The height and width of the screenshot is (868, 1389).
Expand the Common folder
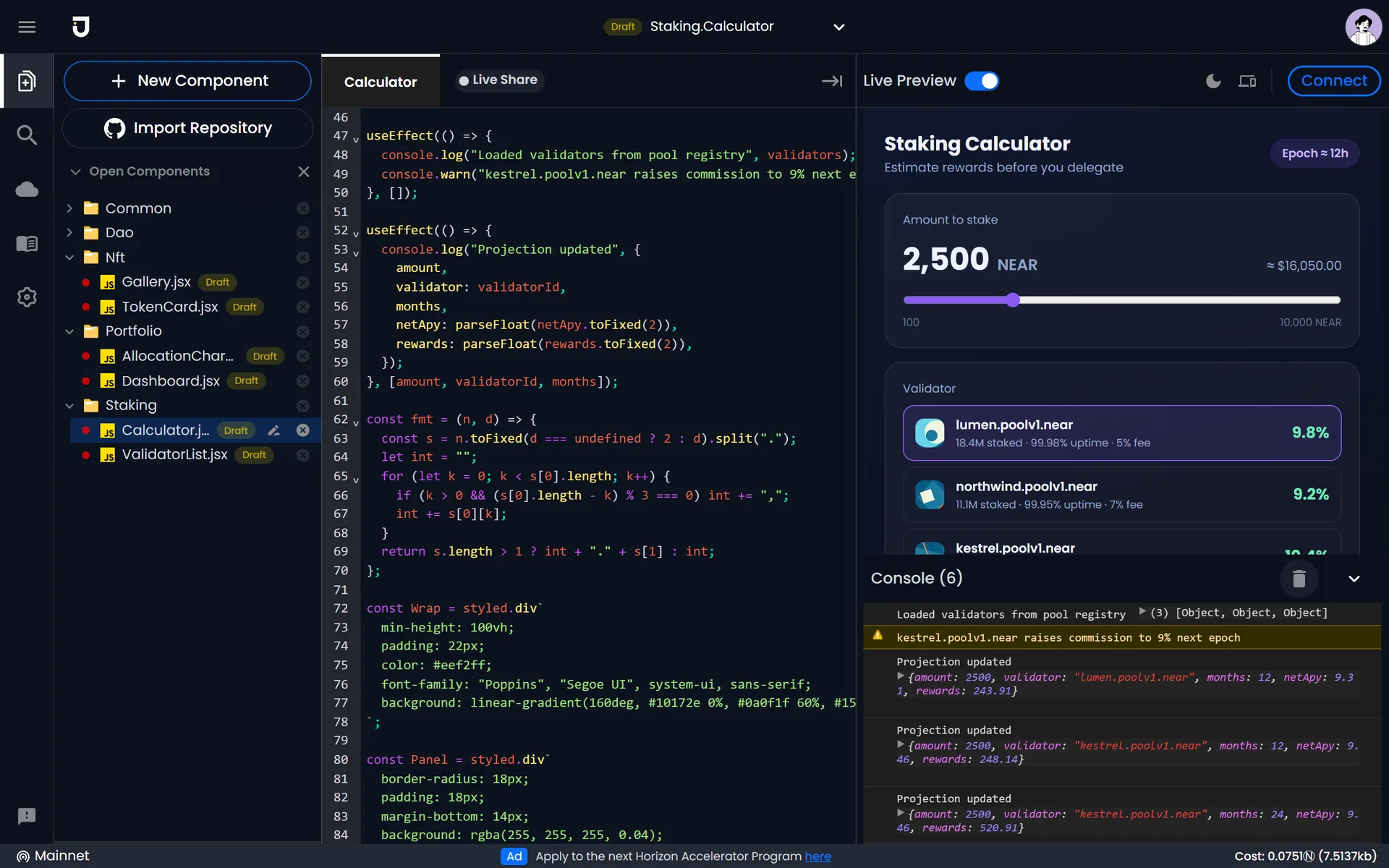(x=69, y=208)
